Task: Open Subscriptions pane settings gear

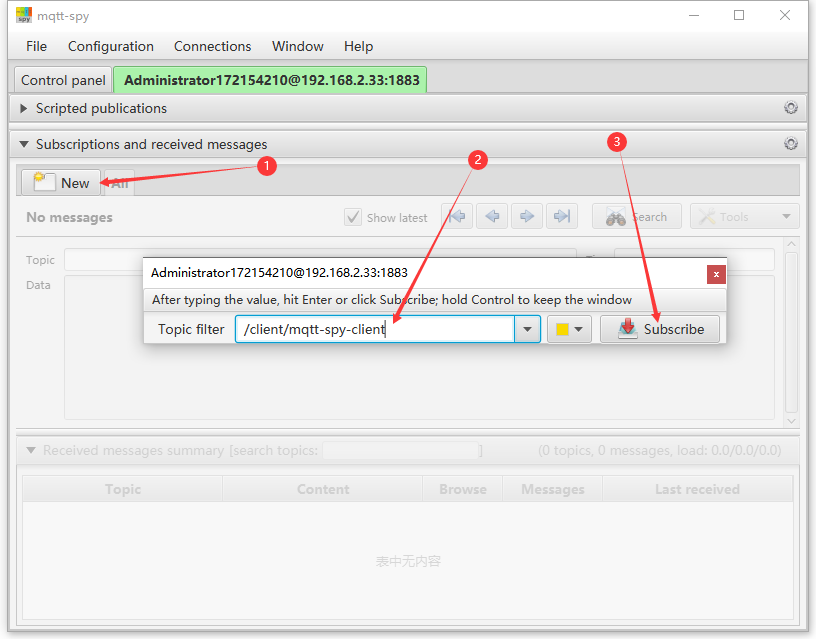Action: 790,144
